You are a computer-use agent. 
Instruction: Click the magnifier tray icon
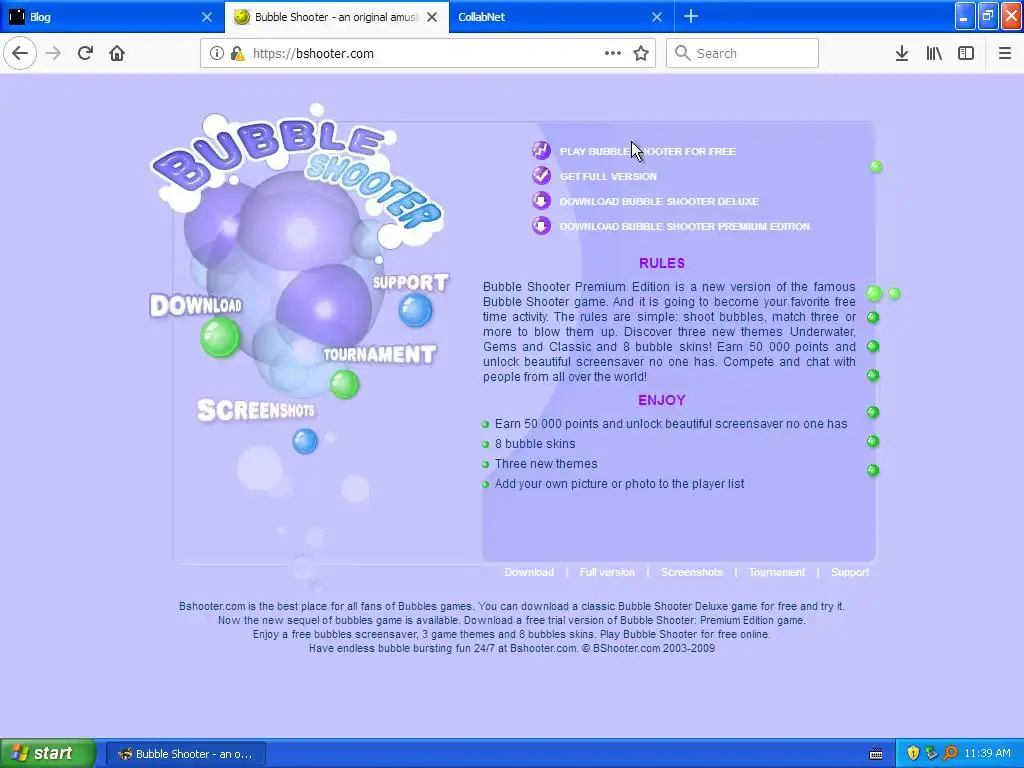pyautogui.click(x=950, y=754)
